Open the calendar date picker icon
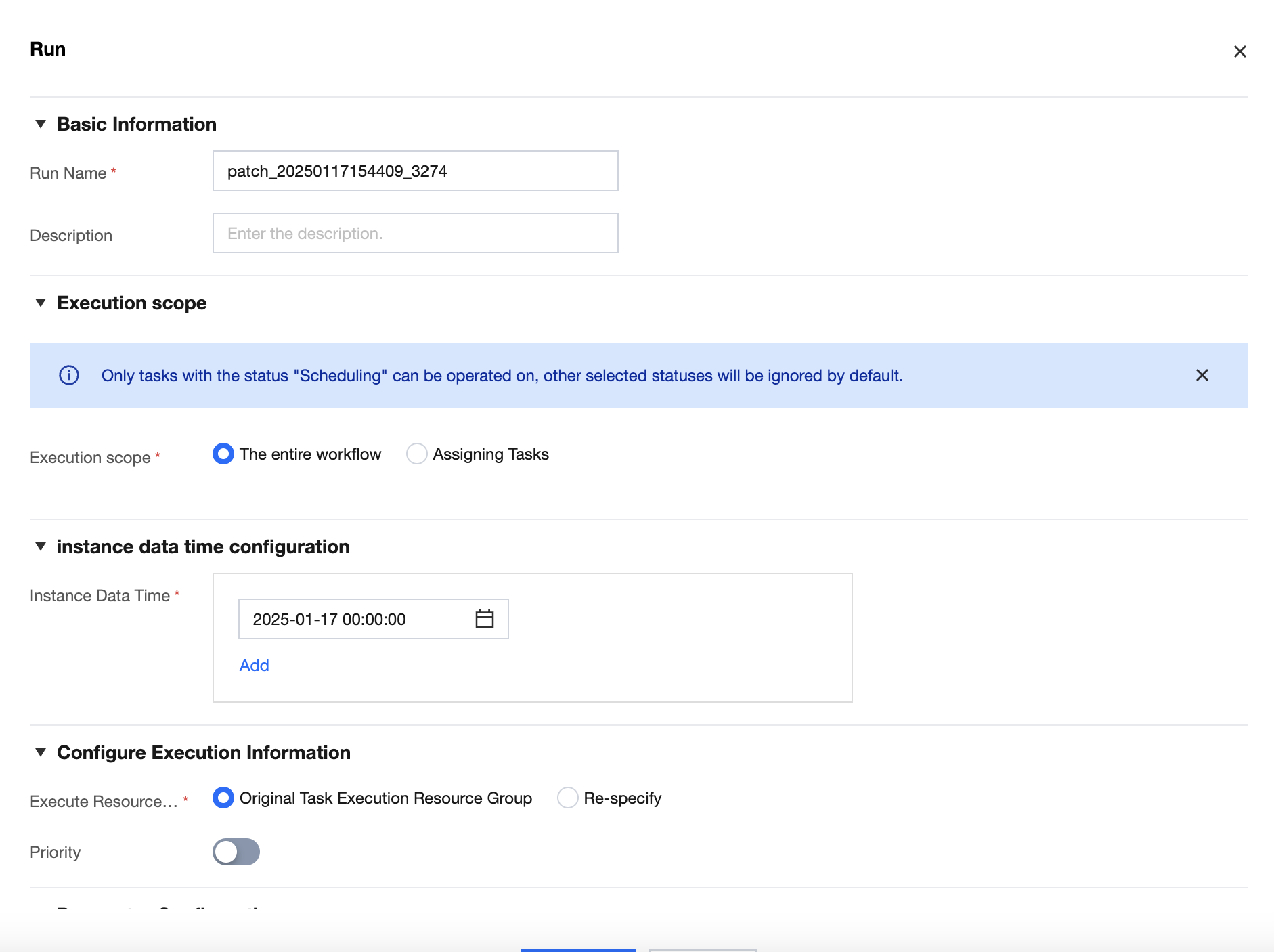 tap(484, 619)
